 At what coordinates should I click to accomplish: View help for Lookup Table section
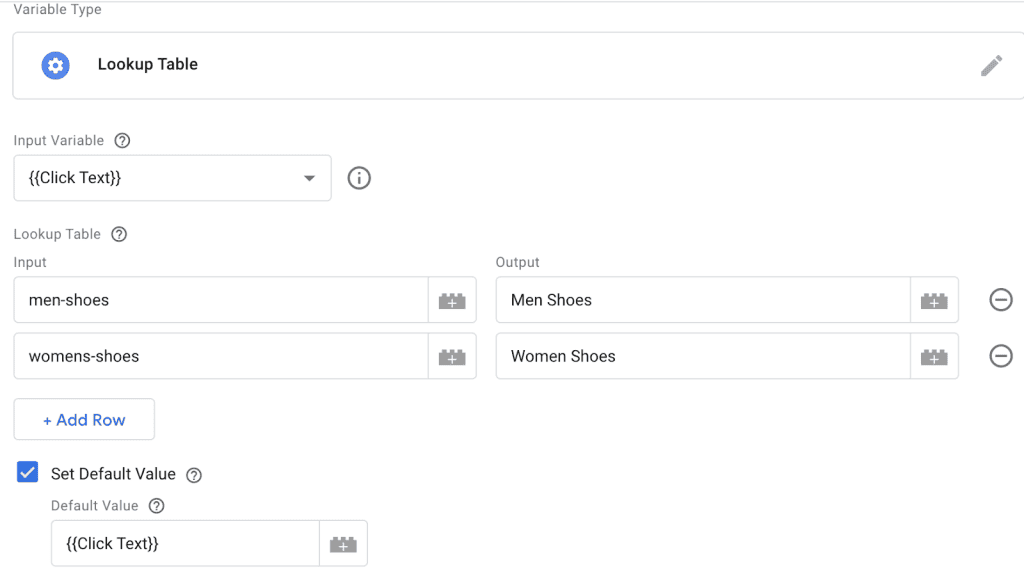(119, 234)
